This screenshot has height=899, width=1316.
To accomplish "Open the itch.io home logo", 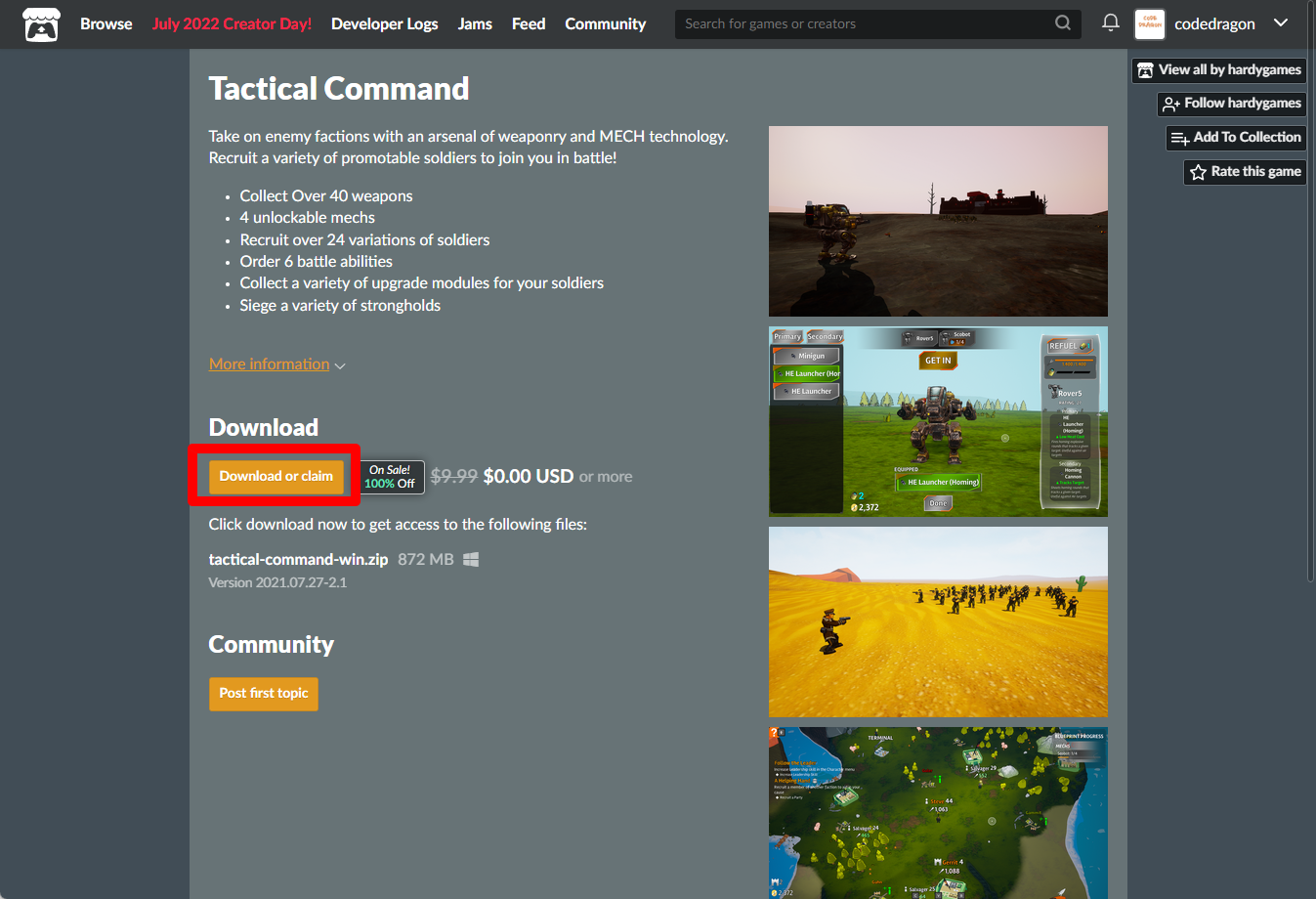I will pyautogui.click(x=41, y=24).
